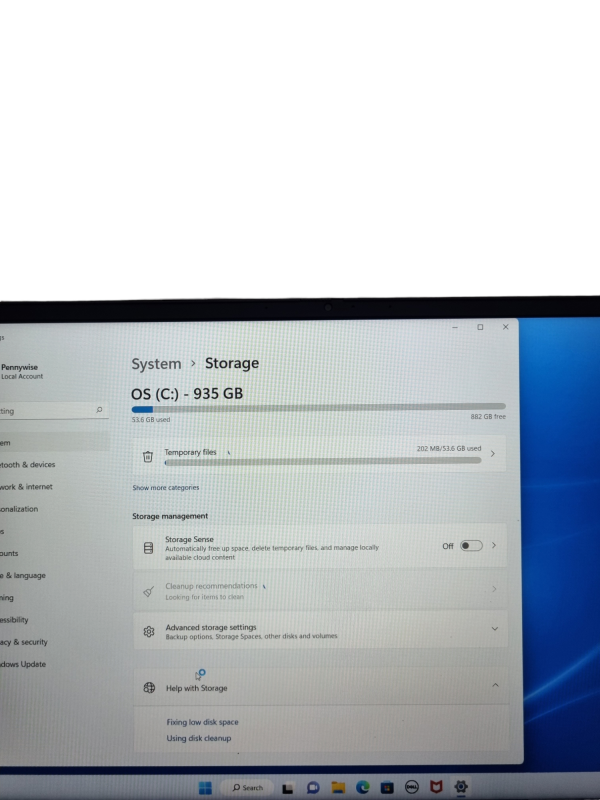Screen dimensions: 600x800
Task: Click Cleanup recommendations broom icon
Action: 148,591
